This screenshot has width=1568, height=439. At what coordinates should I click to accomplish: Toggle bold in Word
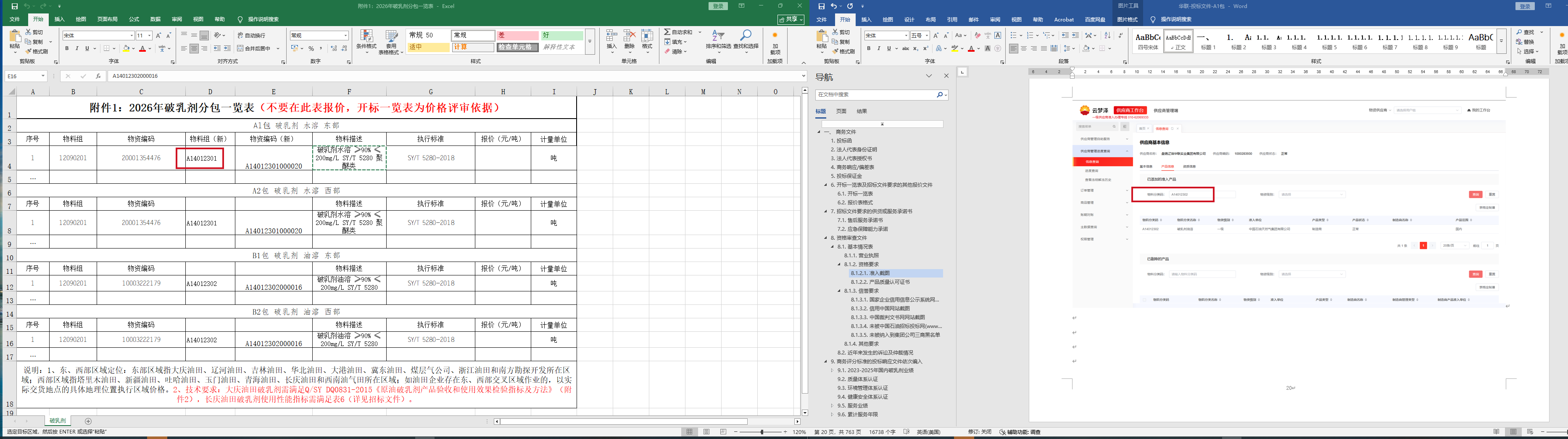click(x=869, y=49)
